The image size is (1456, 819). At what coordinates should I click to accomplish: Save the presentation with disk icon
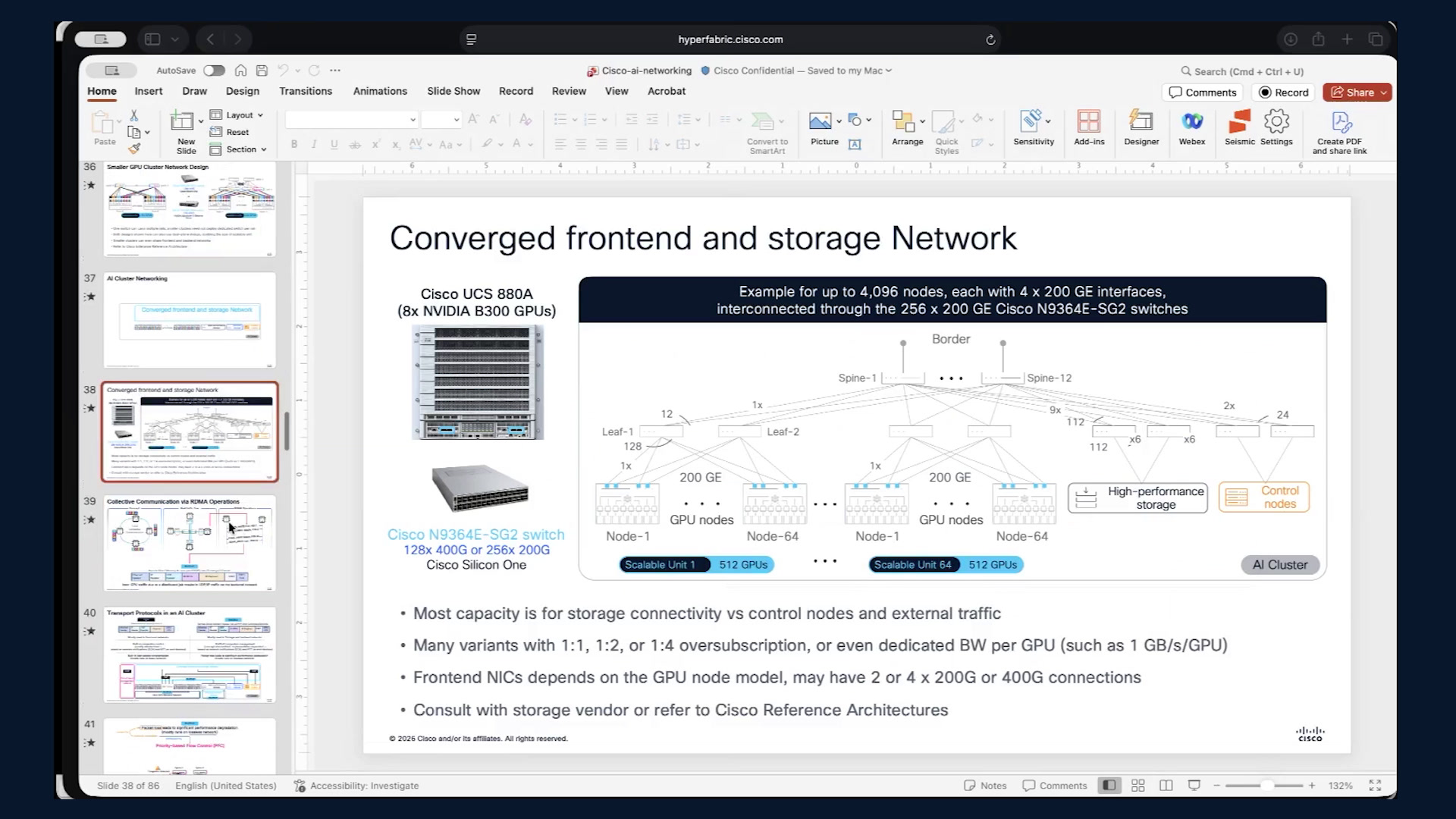coord(262,71)
